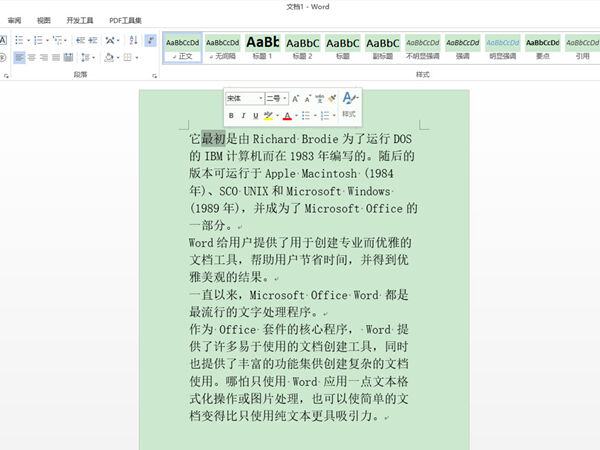Click the grow font size icon
600x450 pixels.
click(298, 99)
